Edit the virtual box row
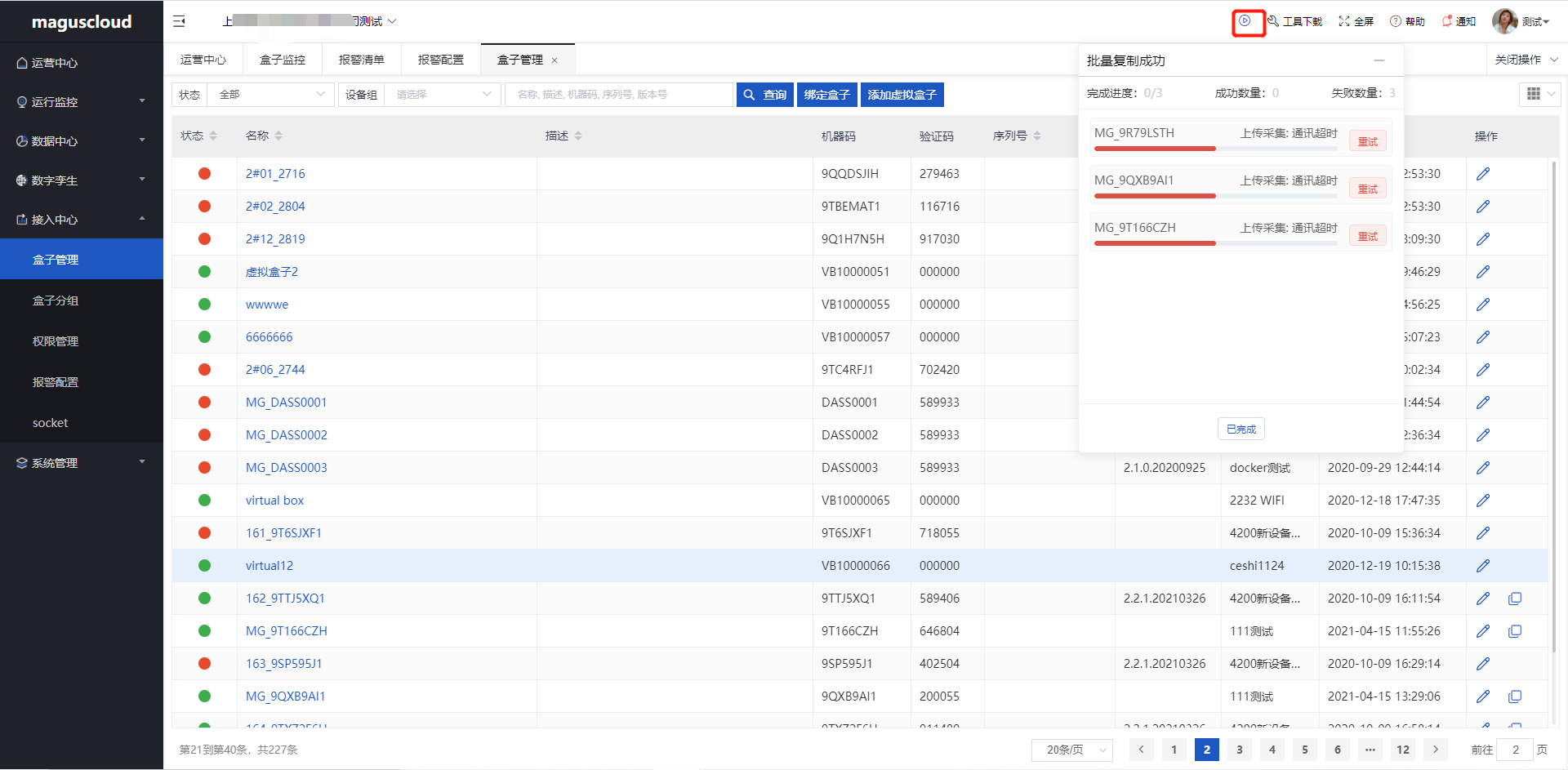Screen dimensions: 1568x770 (x=1483, y=501)
